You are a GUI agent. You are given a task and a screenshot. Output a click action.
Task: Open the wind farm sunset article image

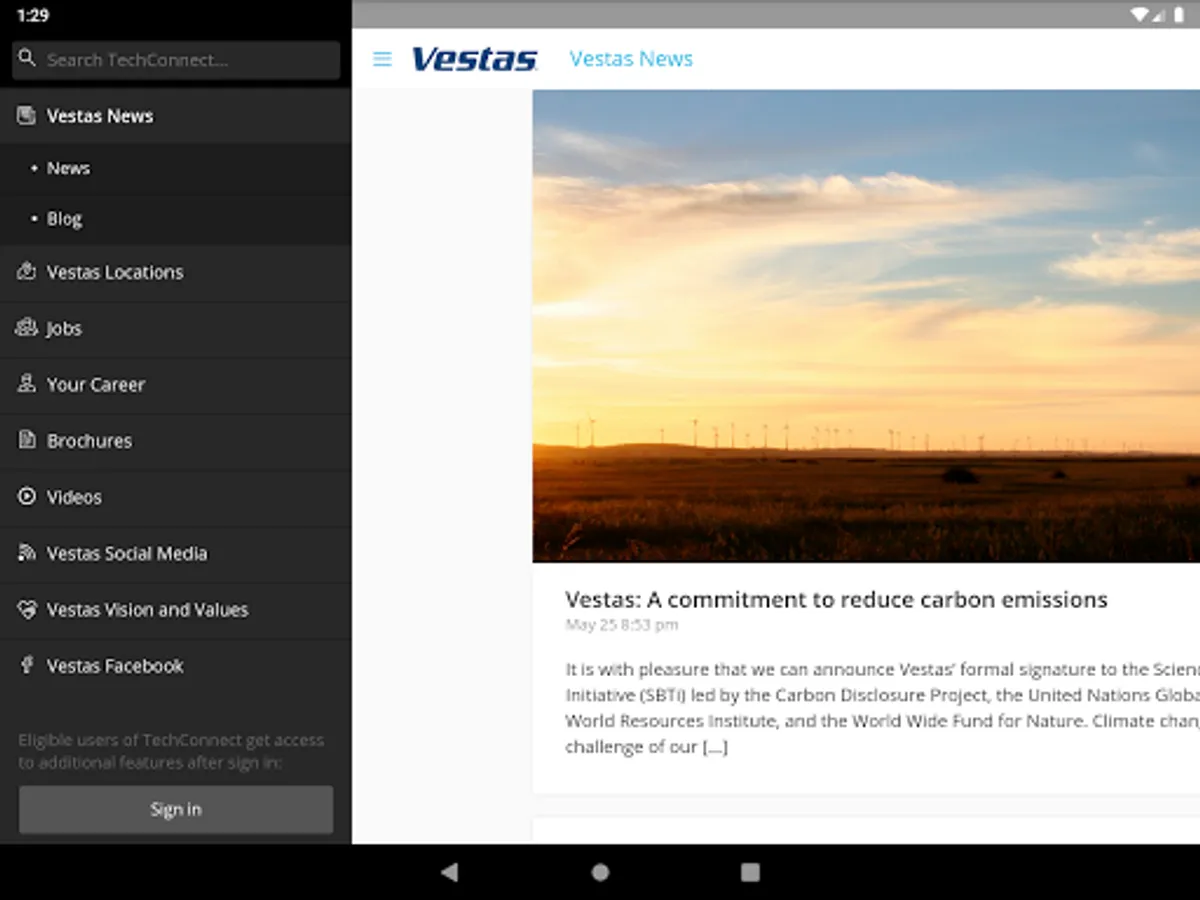[x=866, y=326]
